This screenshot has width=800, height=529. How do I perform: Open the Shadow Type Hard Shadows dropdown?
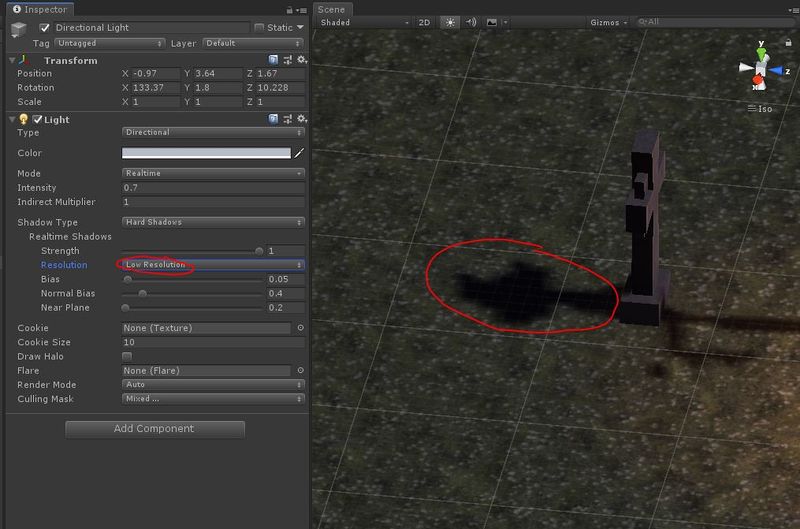(213, 222)
